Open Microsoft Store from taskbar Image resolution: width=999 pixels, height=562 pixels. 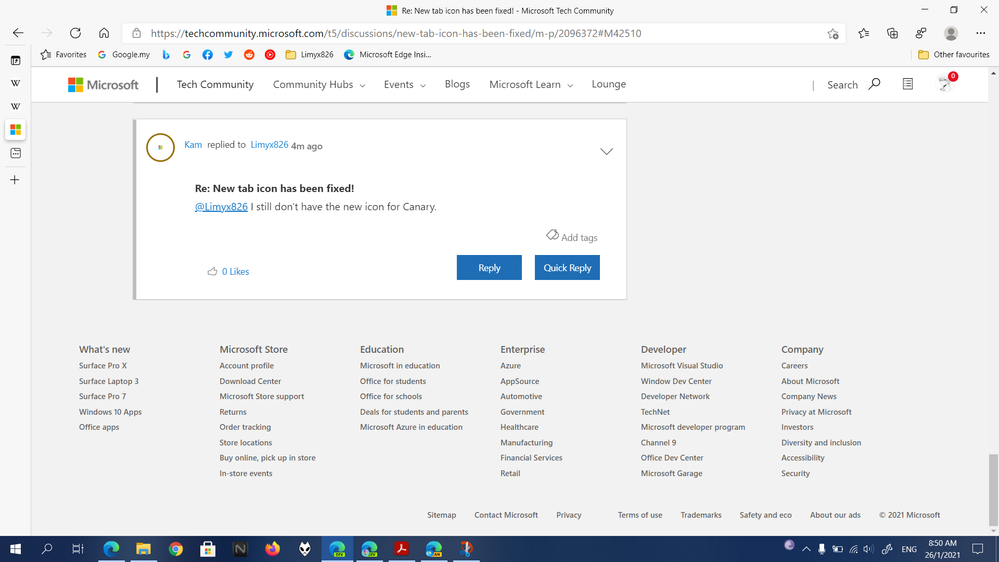pyautogui.click(x=208, y=549)
